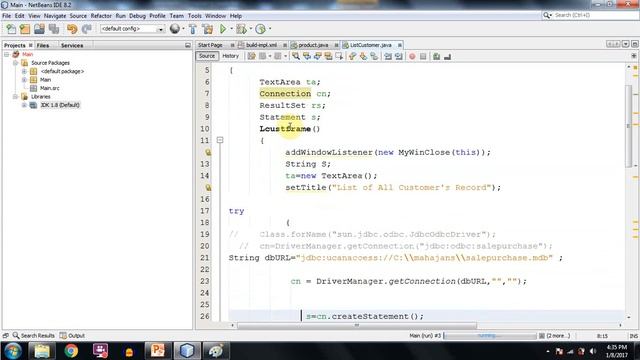Open the Debug menu
Image resolution: width=640 pixels, height=360 pixels.
tap(137, 16)
